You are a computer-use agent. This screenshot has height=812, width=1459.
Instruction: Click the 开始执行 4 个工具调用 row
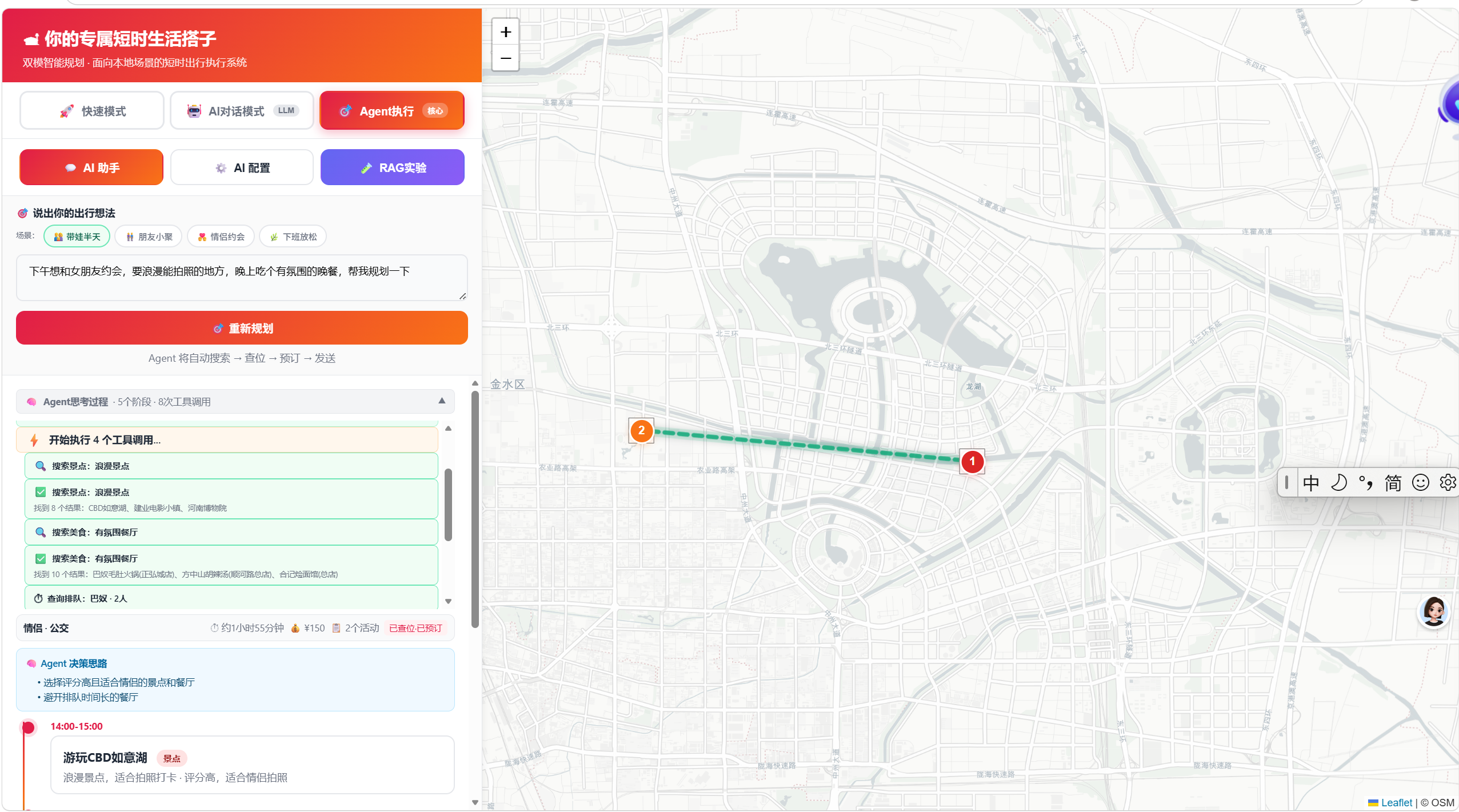point(227,440)
